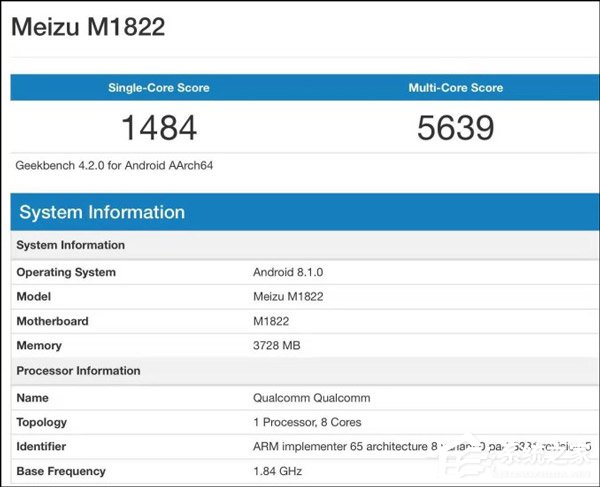The height and width of the screenshot is (487, 600).
Task: Click the Model row value Meizu M1822
Action: [x=288, y=296]
